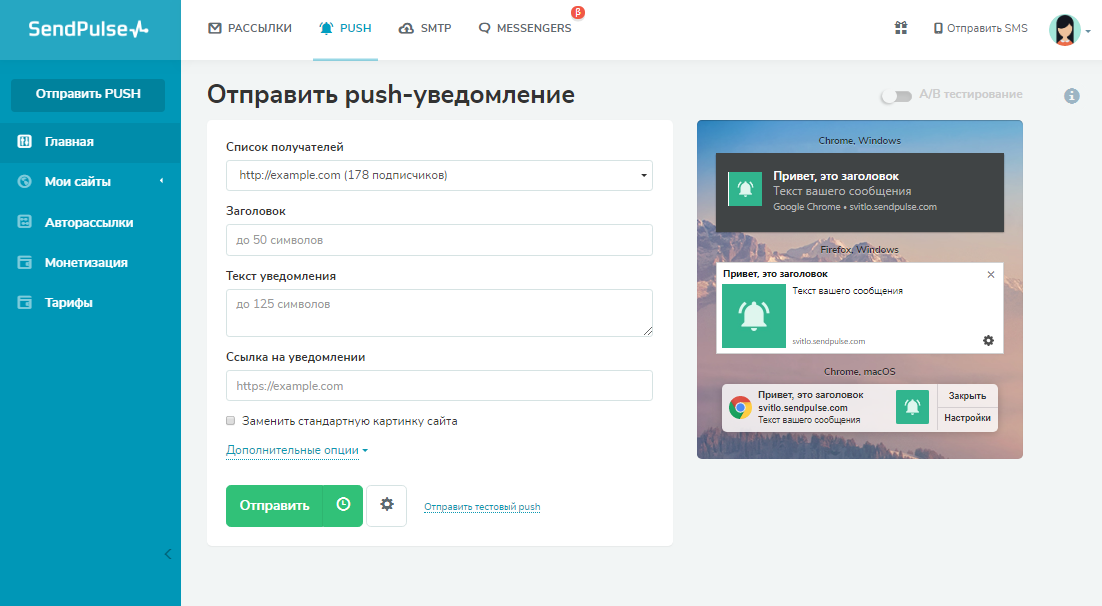The image size is (1102, 606).
Task: Click the large bell image in Firefox preview
Action: 753,316
